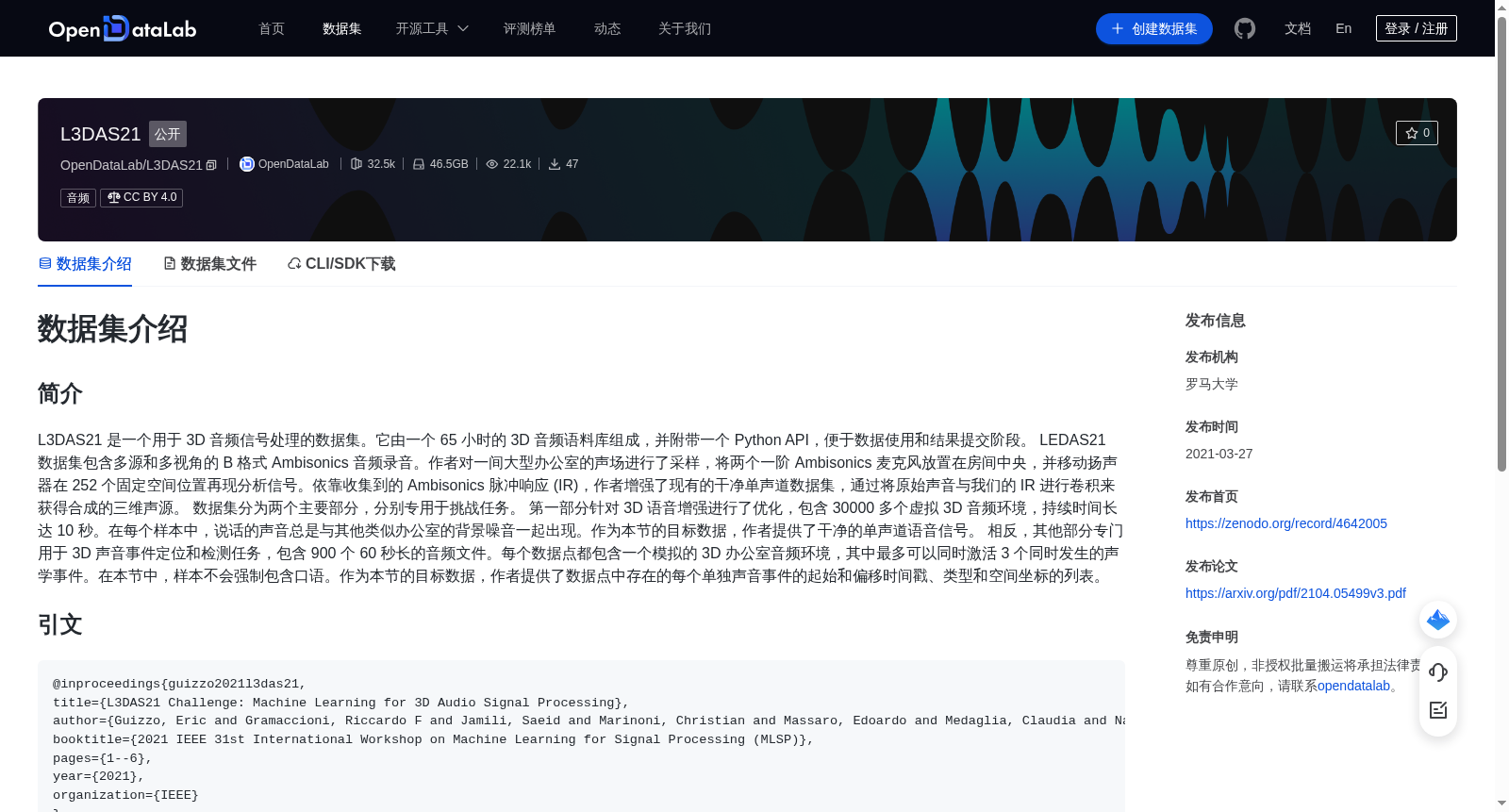Click the file count icon next to 32.5k

(x=357, y=164)
